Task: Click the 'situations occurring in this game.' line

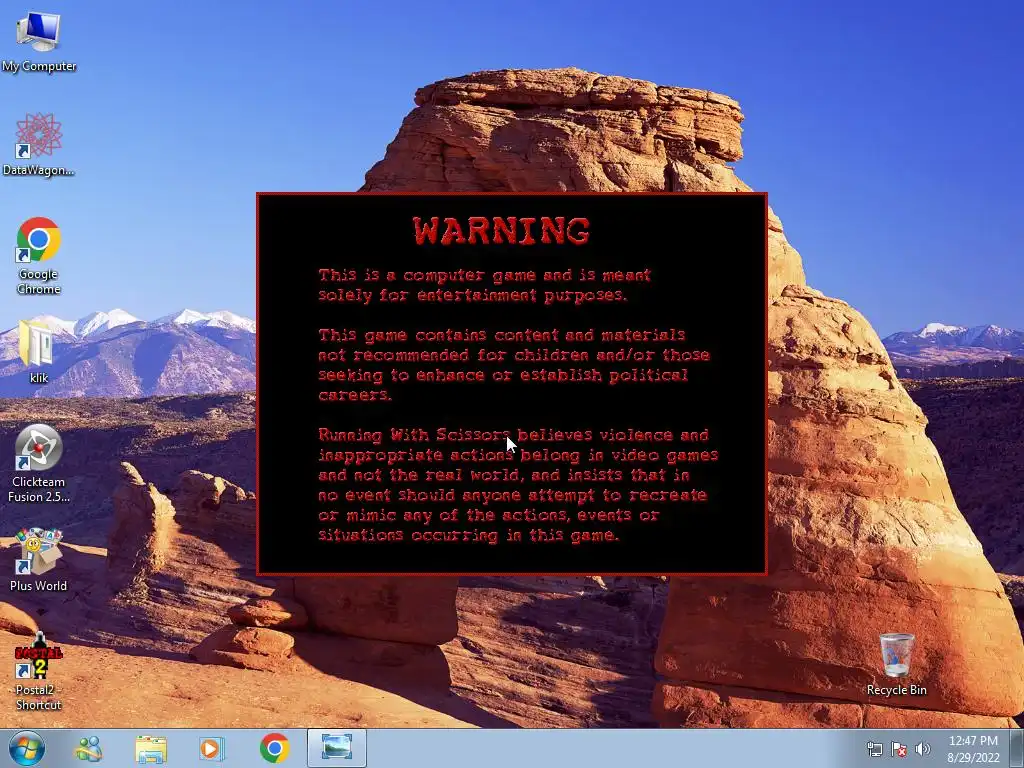Action: [x=468, y=536]
